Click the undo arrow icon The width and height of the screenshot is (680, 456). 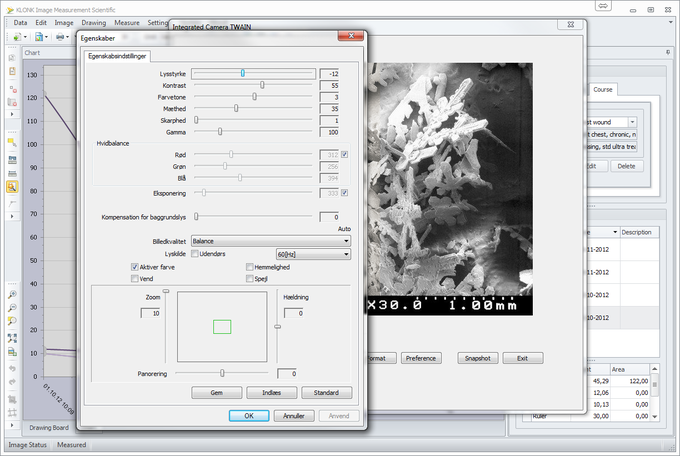[12, 368]
